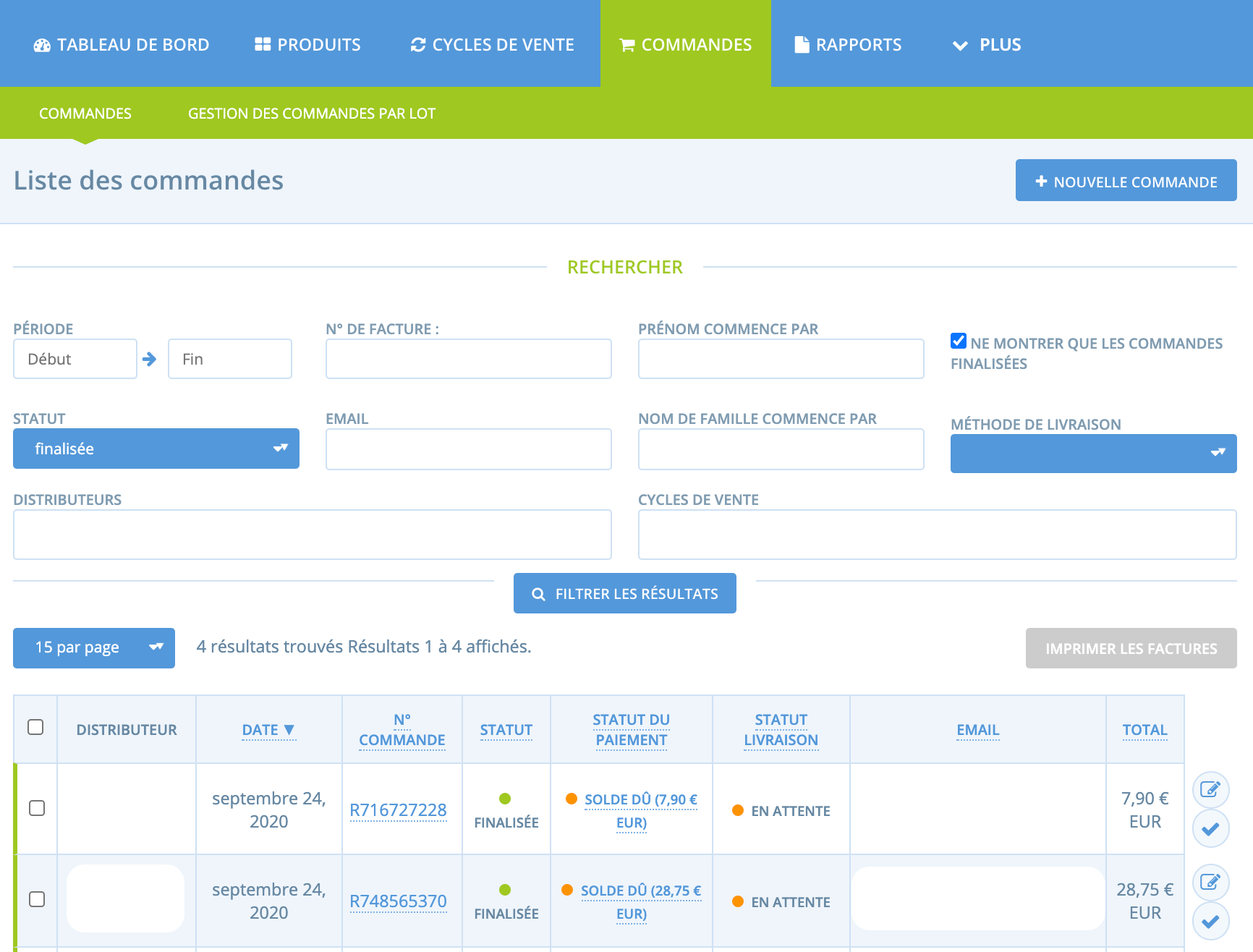The height and width of the screenshot is (952, 1253).
Task: Click the refresh icon beside Cycles de vente
Action: click(x=418, y=45)
